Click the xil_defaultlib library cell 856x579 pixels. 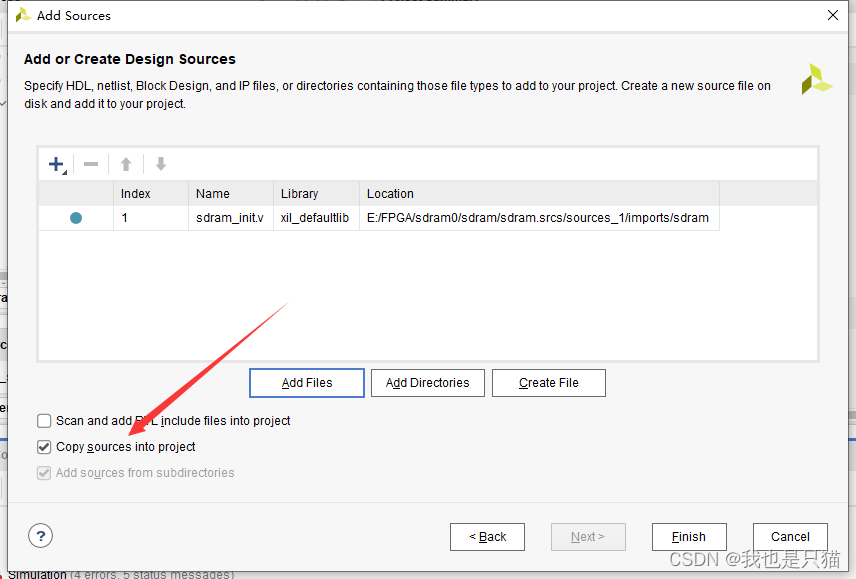click(316, 218)
